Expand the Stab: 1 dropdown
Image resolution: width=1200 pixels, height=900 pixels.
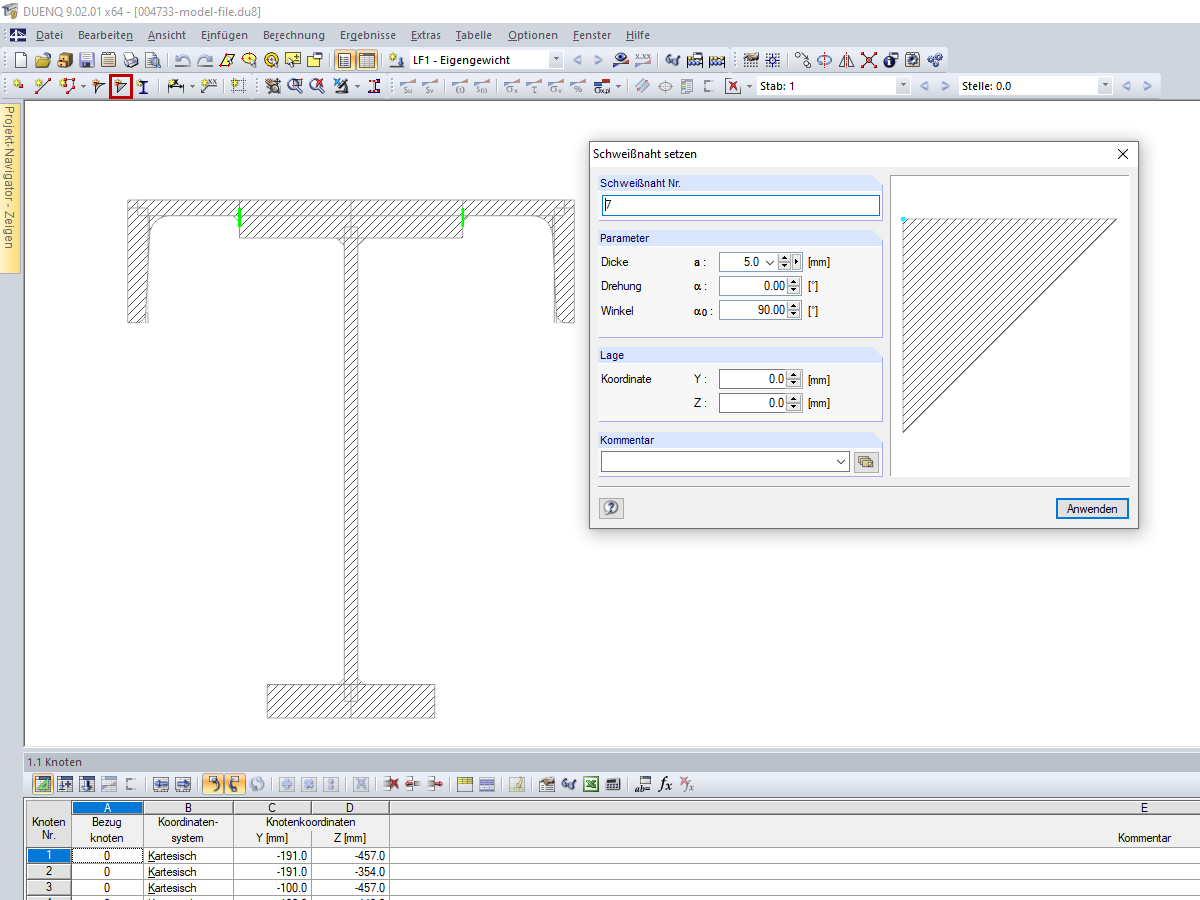(x=904, y=86)
